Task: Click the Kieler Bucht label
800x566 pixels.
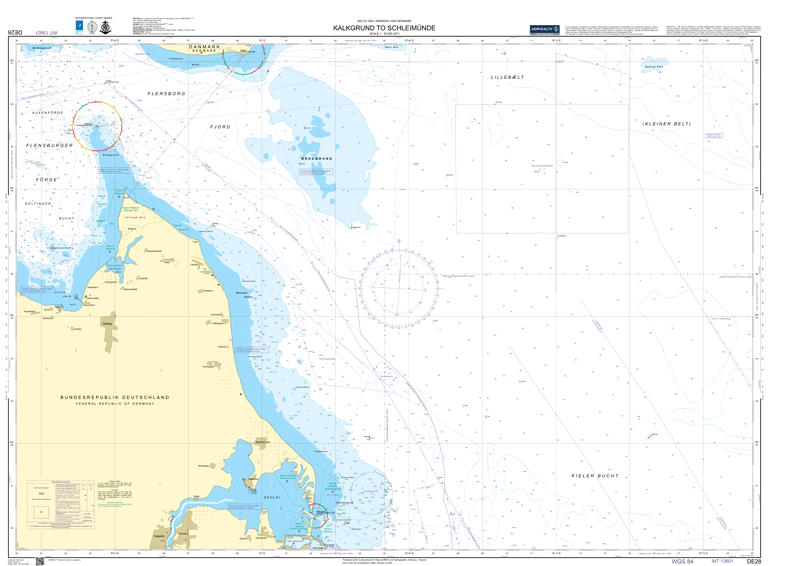Action: pos(595,476)
